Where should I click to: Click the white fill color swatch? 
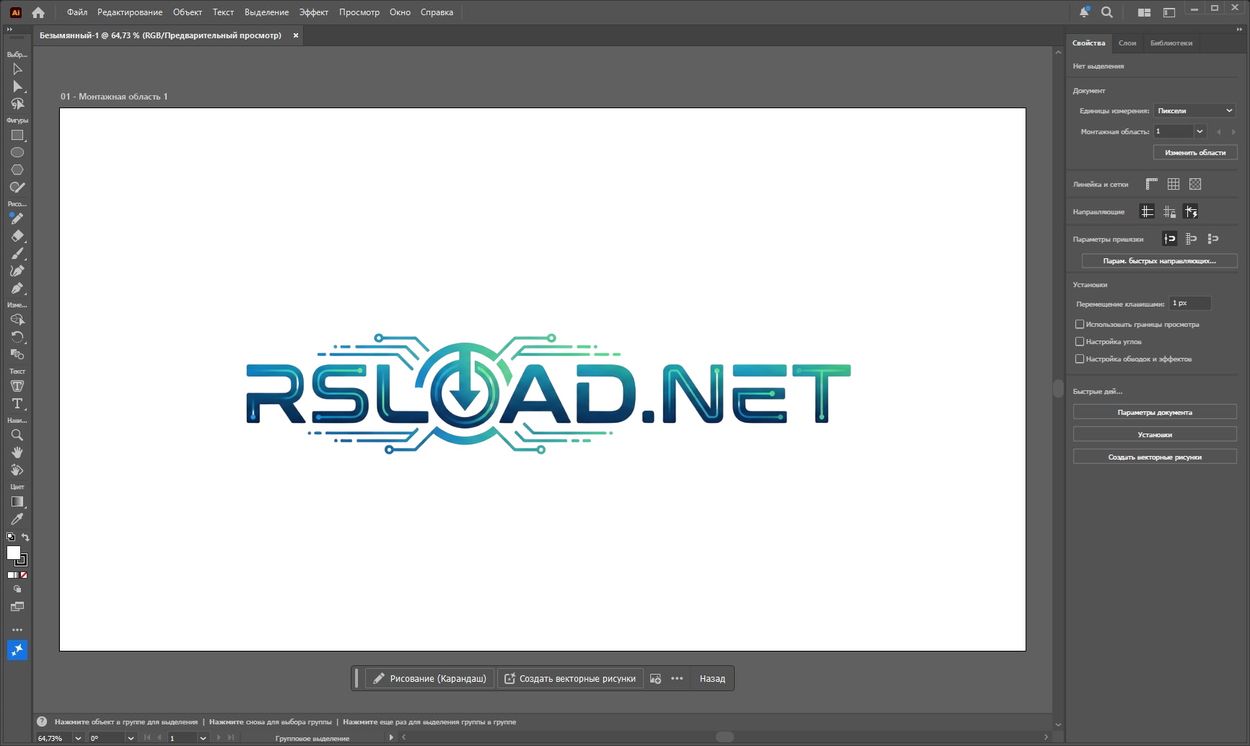coord(13,552)
